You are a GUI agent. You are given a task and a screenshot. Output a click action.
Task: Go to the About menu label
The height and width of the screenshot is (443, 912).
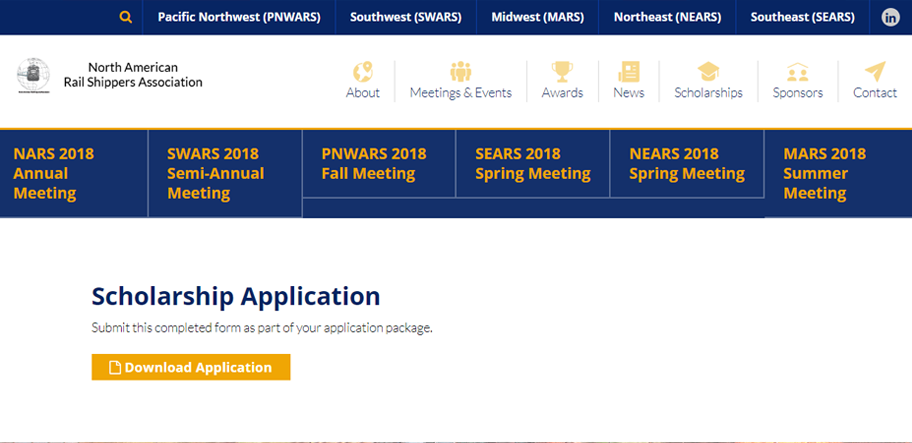363,92
